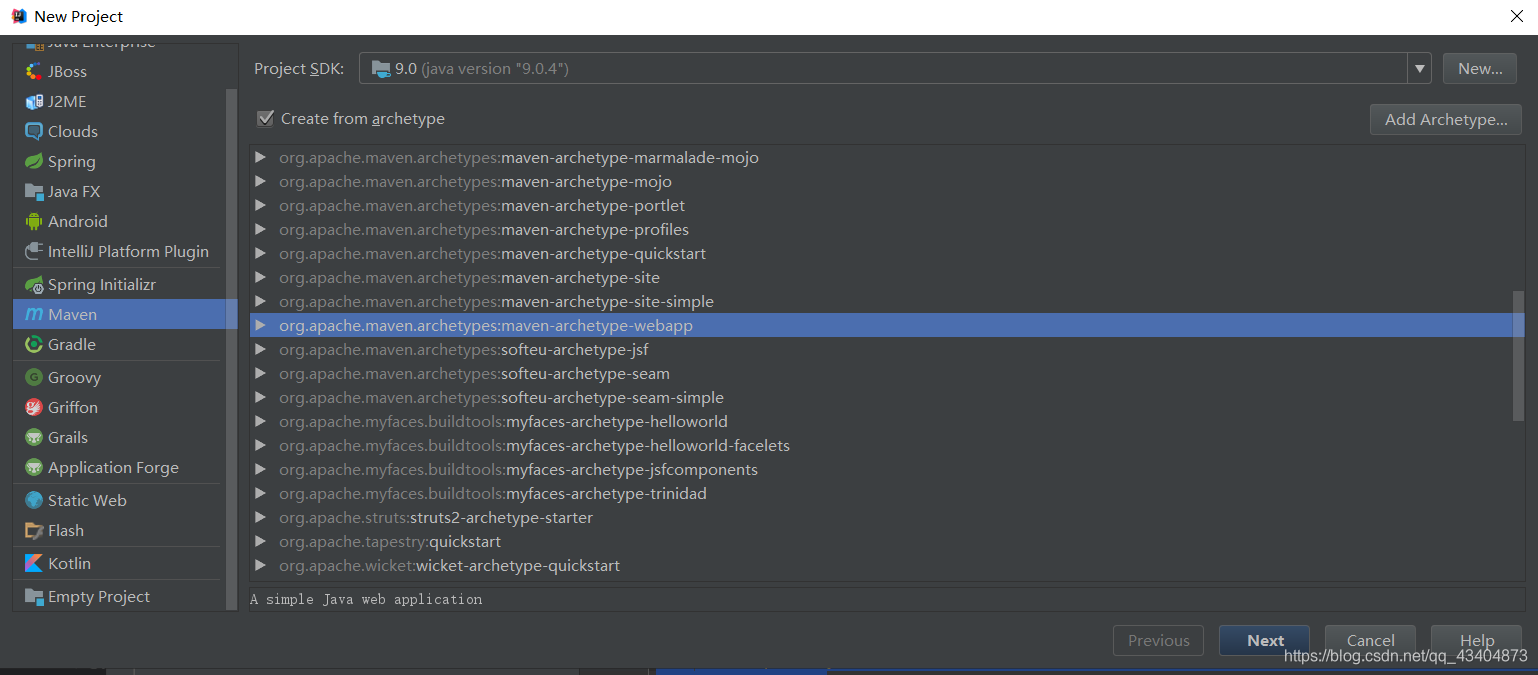Click the IntelliJ Platform Plugin icon
1538x675 pixels.
[x=34, y=251]
